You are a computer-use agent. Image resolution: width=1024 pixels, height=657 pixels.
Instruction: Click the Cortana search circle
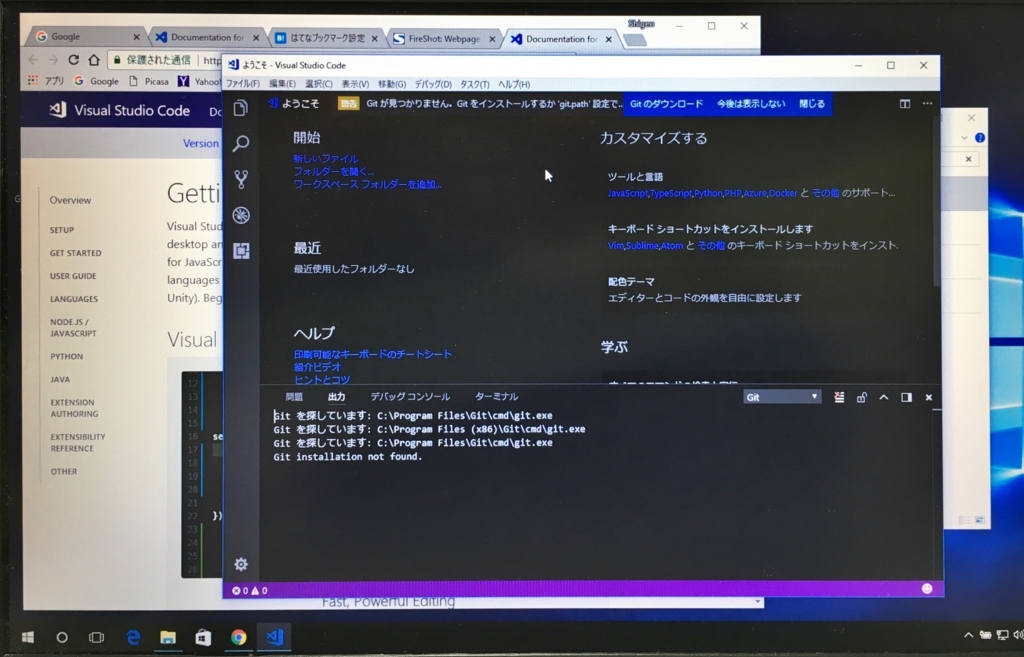(62, 637)
